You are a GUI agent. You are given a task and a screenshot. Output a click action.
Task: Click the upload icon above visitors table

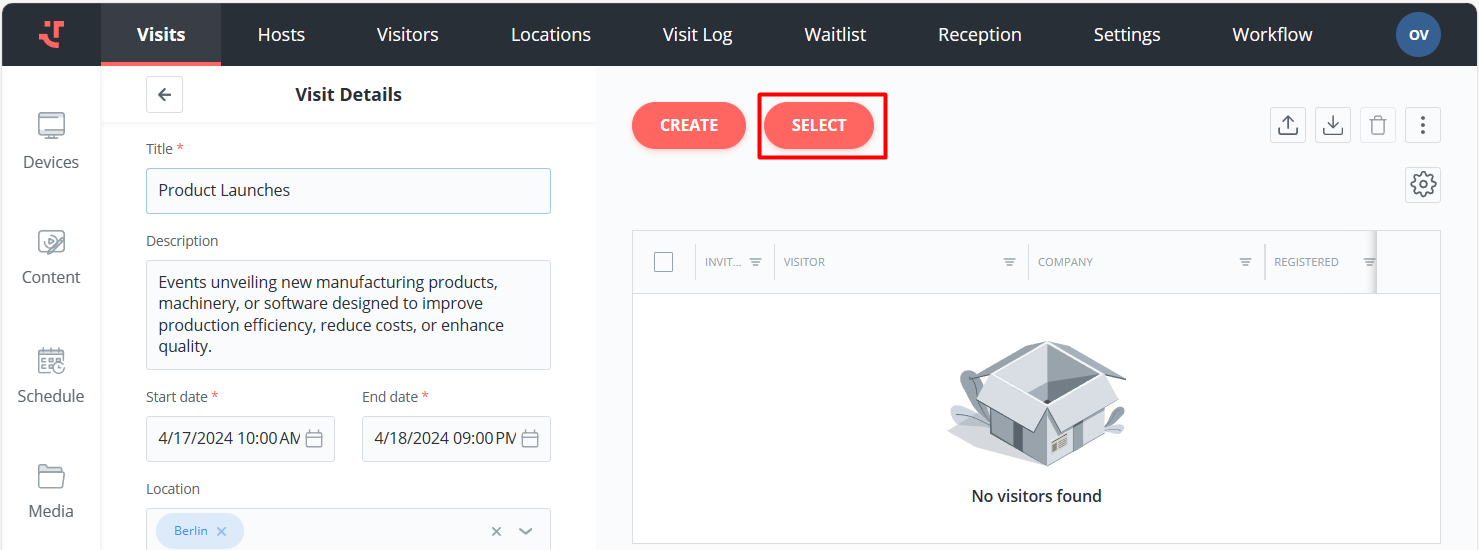point(1288,125)
